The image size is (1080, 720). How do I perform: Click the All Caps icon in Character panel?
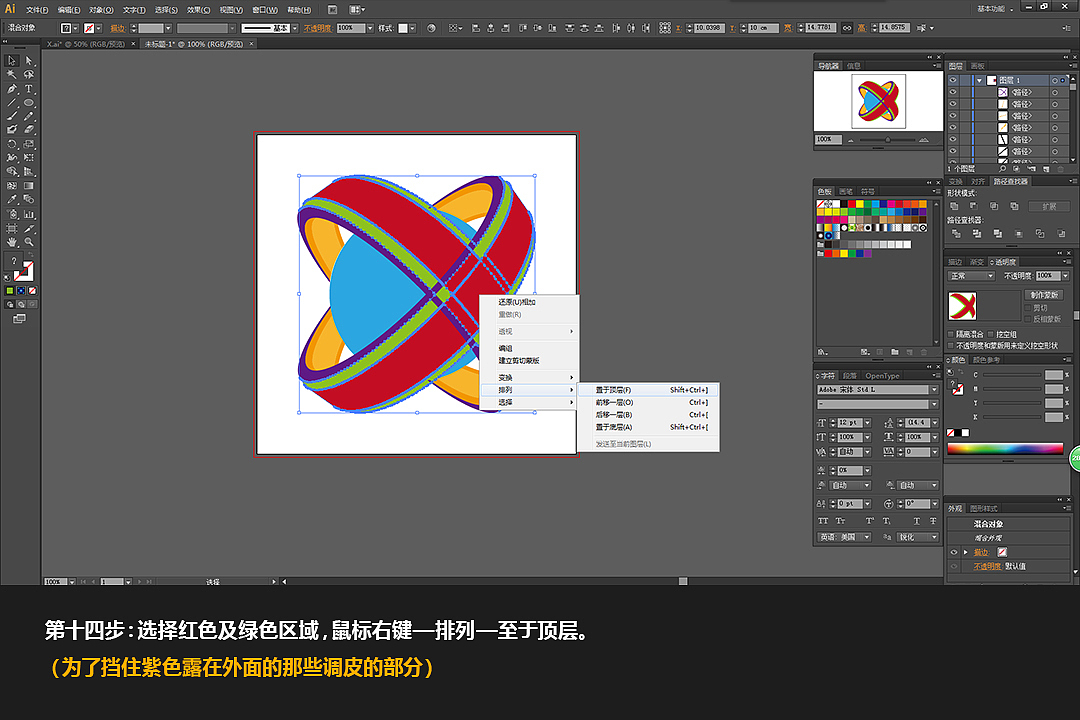point(823,521)
